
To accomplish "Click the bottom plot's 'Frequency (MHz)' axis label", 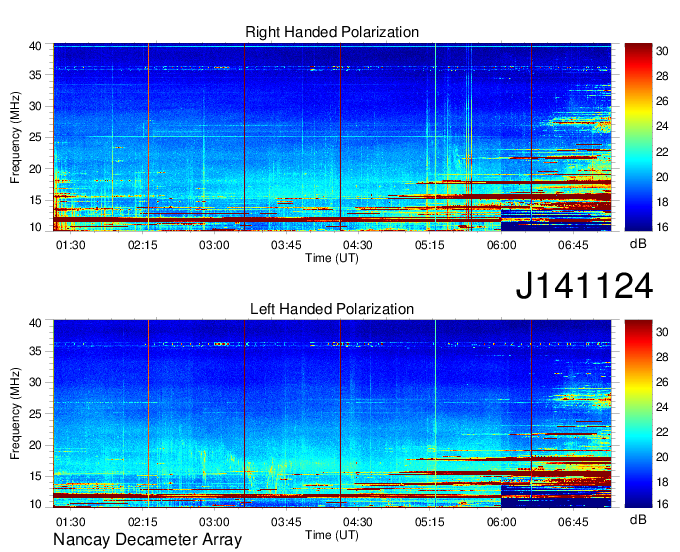I will (x=15, y=414).
